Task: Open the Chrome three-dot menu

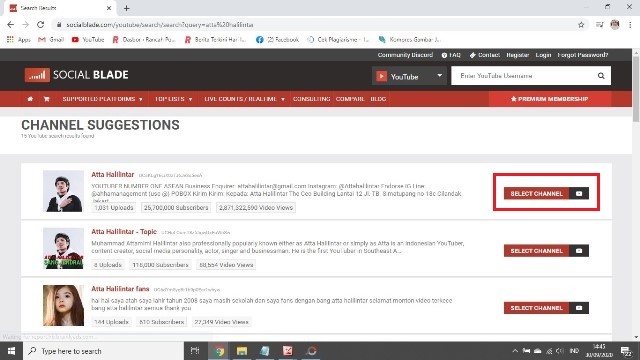Action: tap(630, 24)
